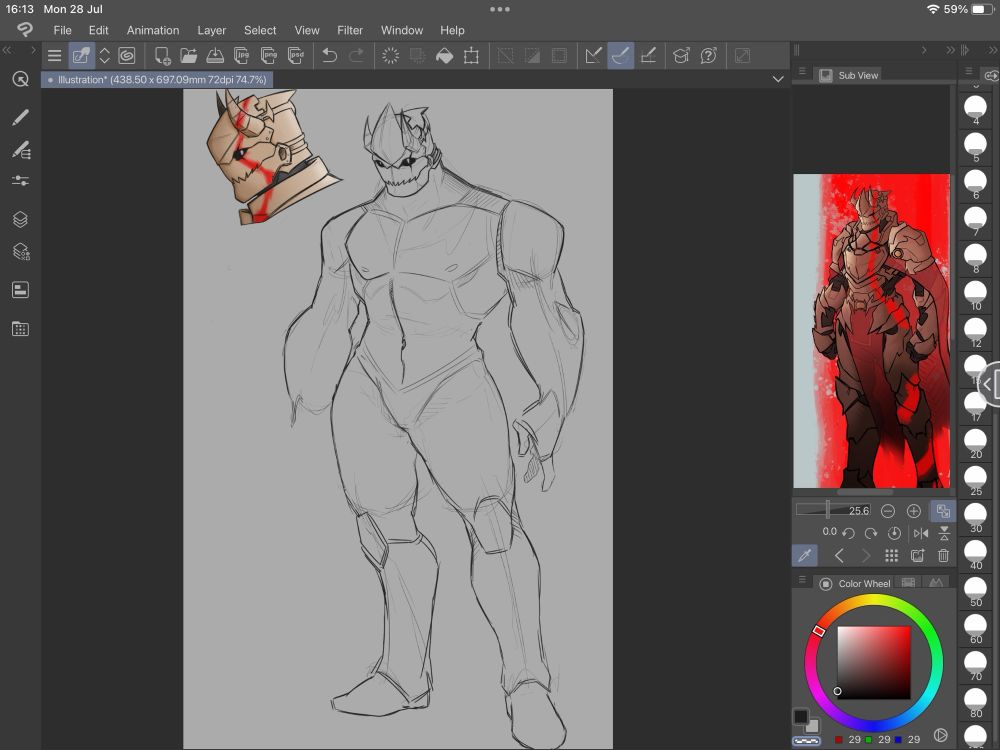Click the Export as PNG icon
The height and width of the screenshot is (750, 1000).
[x=269, y=56]
